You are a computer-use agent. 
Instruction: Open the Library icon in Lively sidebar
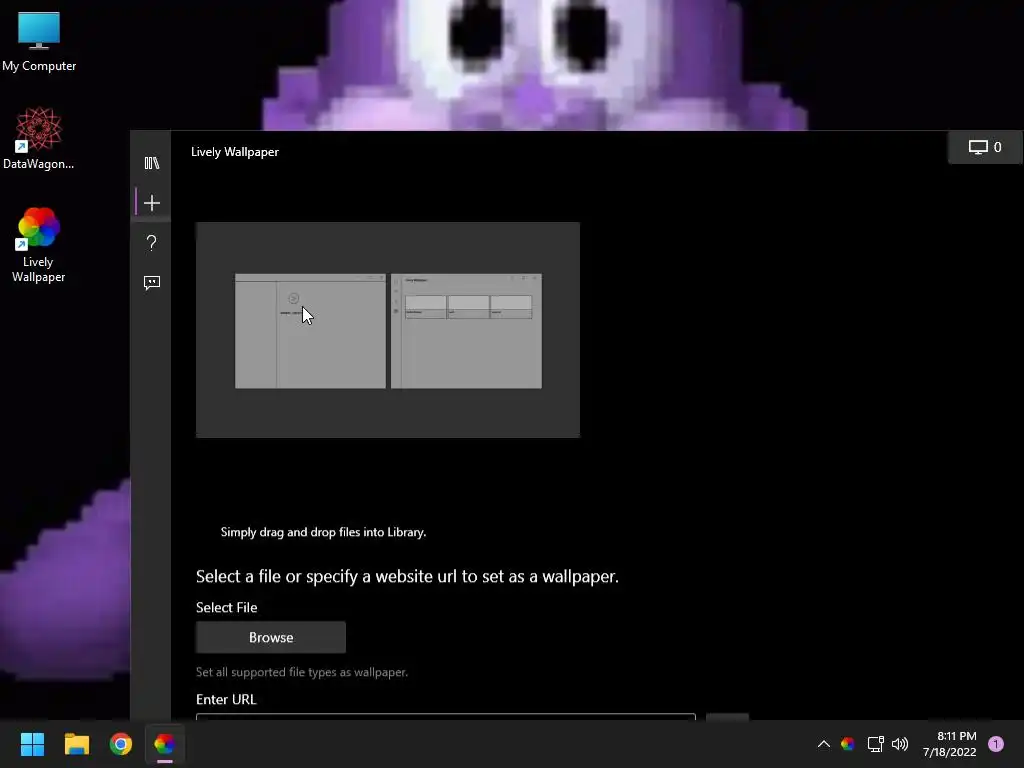tap(152, 163)
